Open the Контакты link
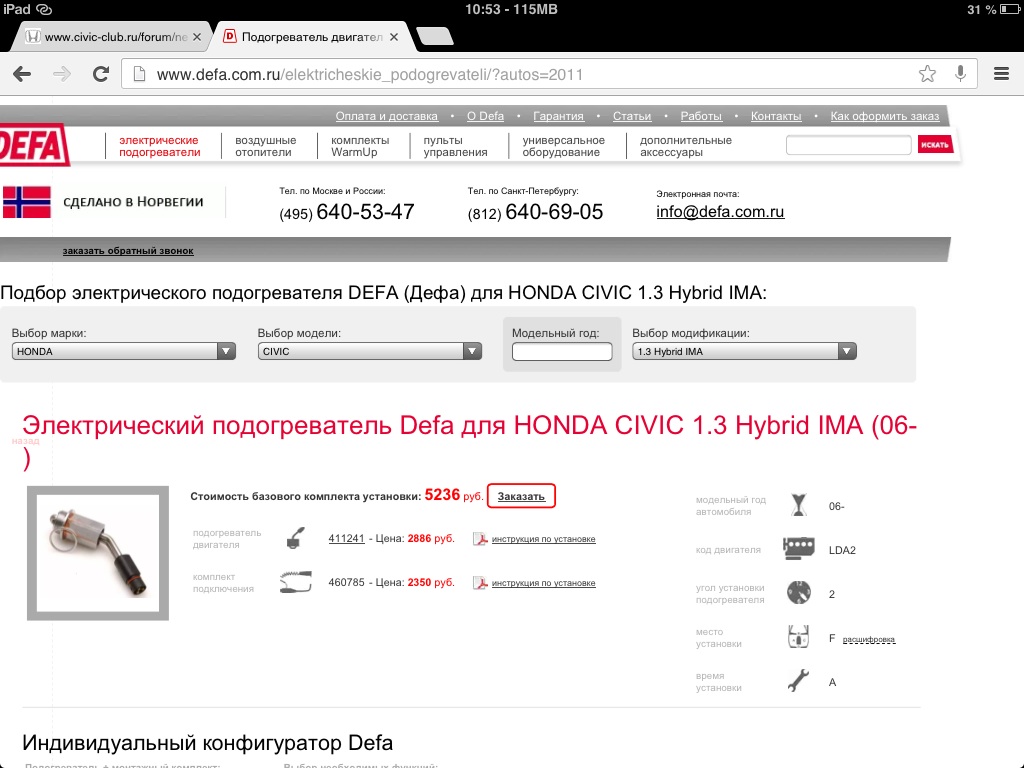 coord(776,116)
